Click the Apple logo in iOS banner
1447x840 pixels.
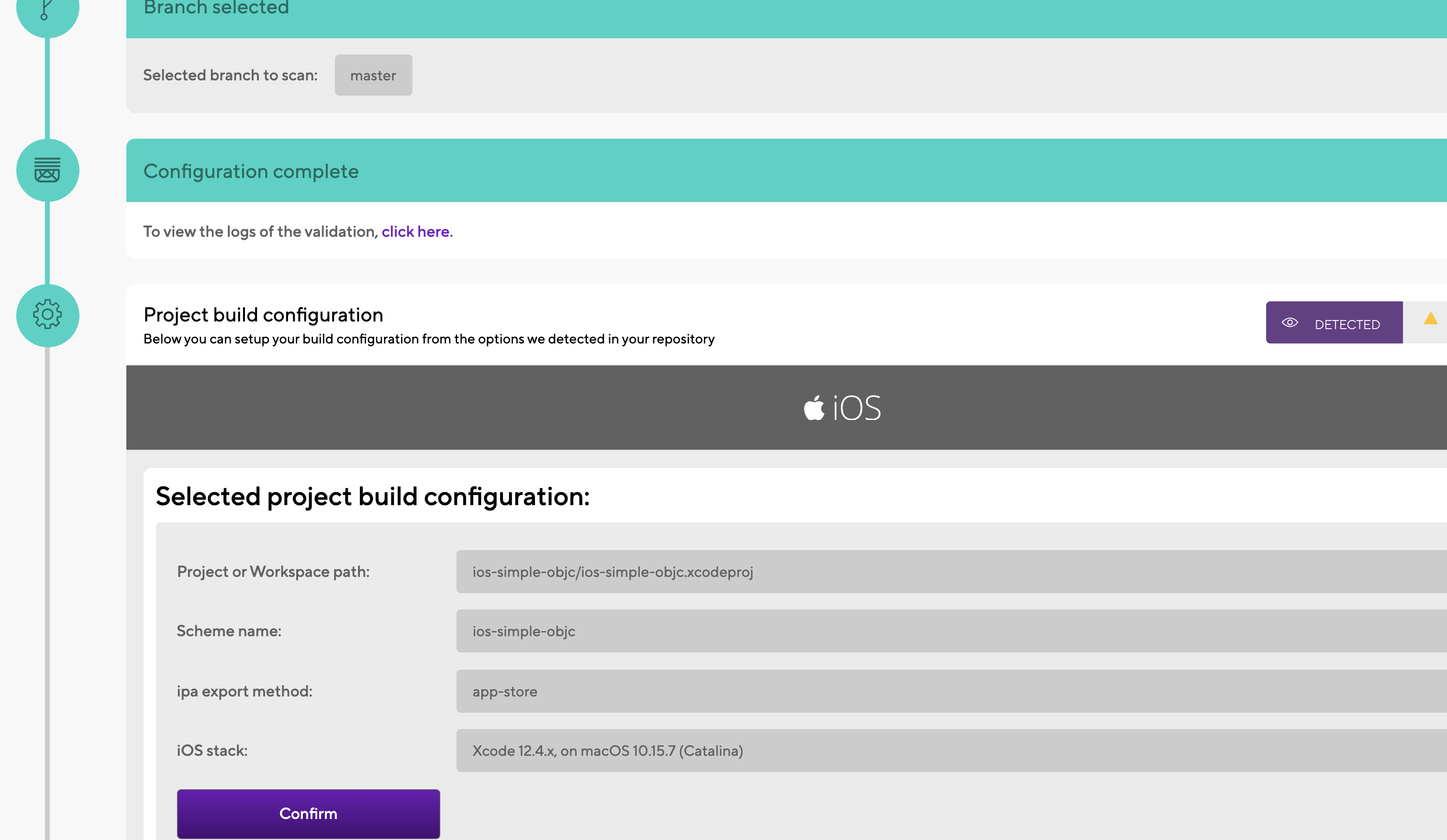click(813, 408)
